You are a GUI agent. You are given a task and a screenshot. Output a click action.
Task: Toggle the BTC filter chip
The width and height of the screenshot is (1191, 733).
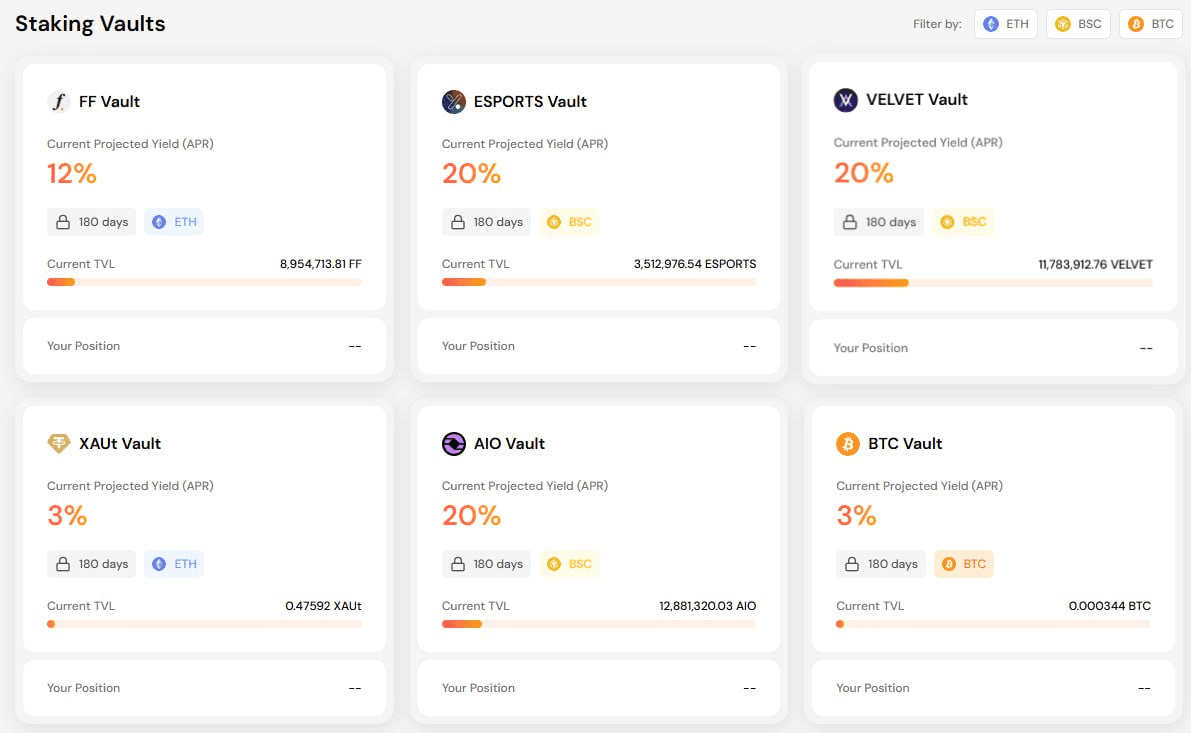point(1151,23)
